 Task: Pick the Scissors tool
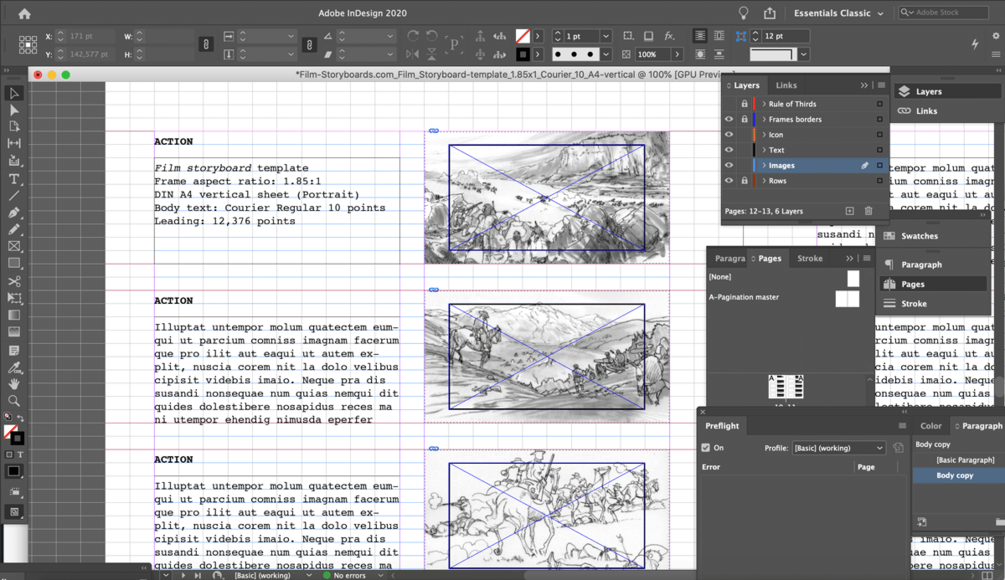(x=14, y=281)
